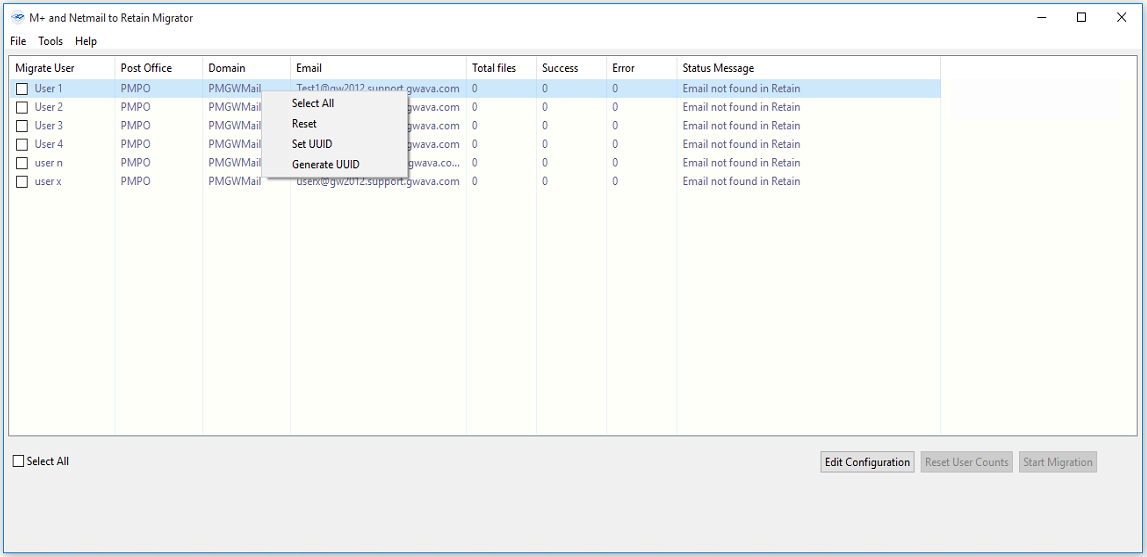Viewport: 1147px width, 557px height.
Task: Click status message in the User 4 row
Action: (x=741, y=144)
